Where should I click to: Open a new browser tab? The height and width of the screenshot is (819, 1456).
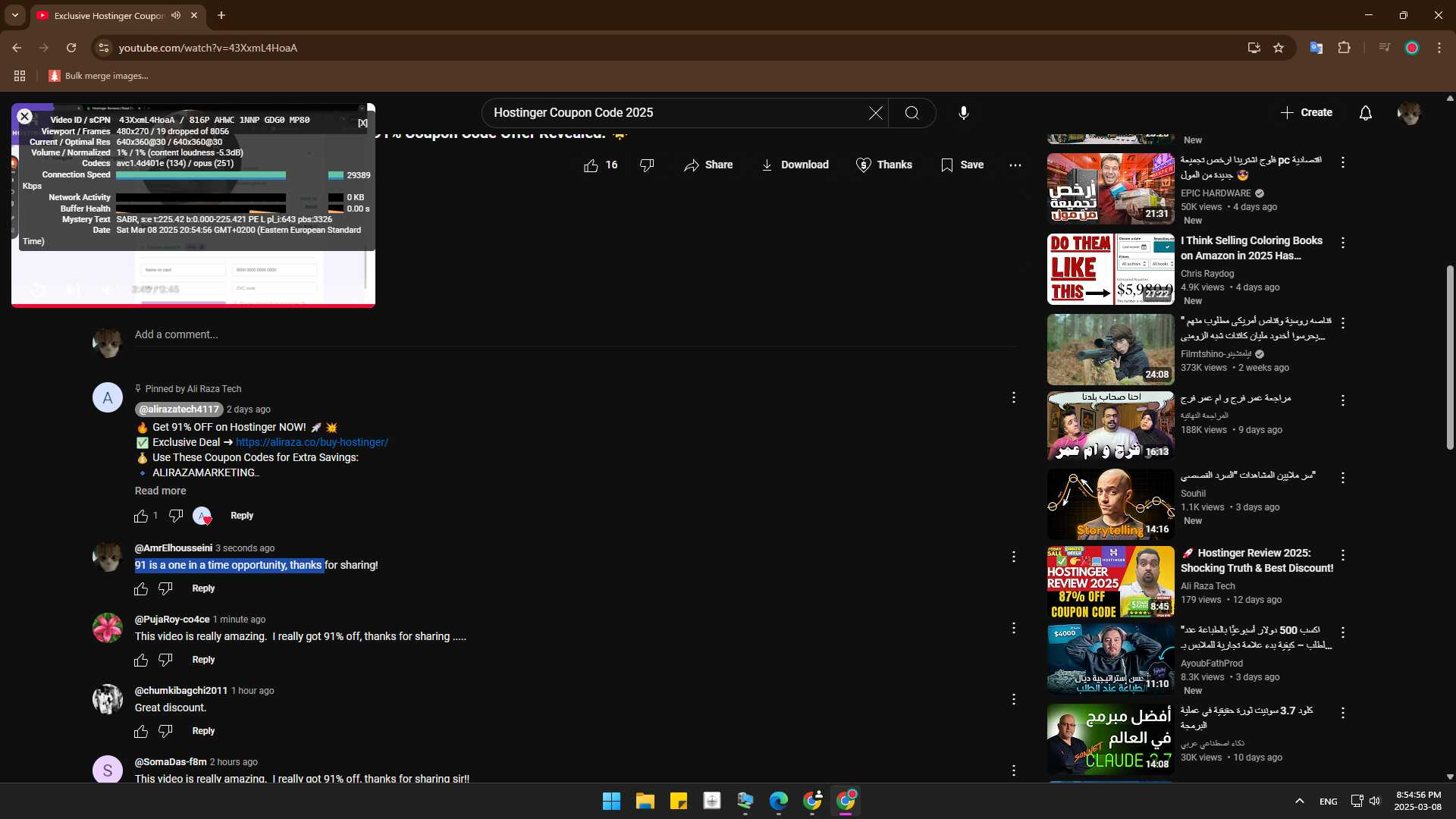tap(221, 15)
